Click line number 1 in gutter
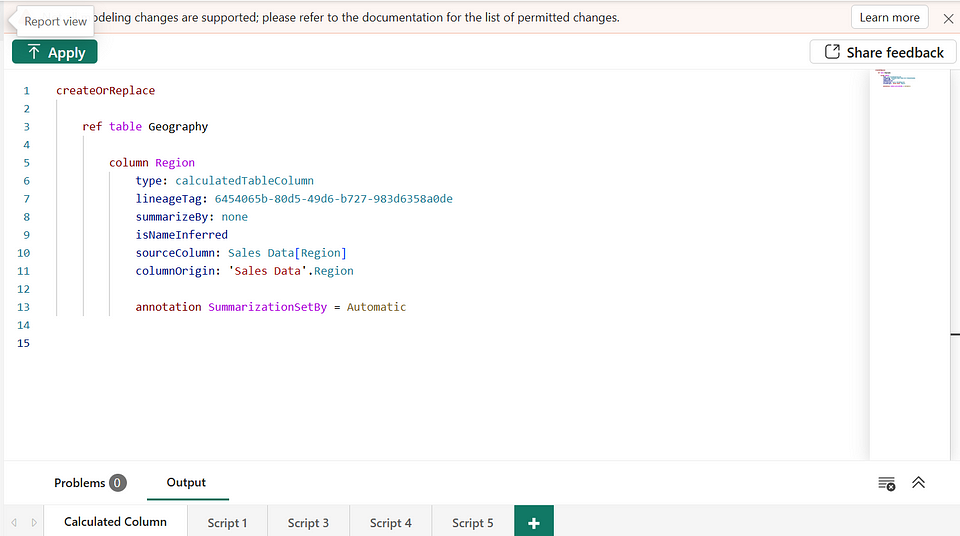The width and height of the screenshot is (960, 536). tap(26, 91)
